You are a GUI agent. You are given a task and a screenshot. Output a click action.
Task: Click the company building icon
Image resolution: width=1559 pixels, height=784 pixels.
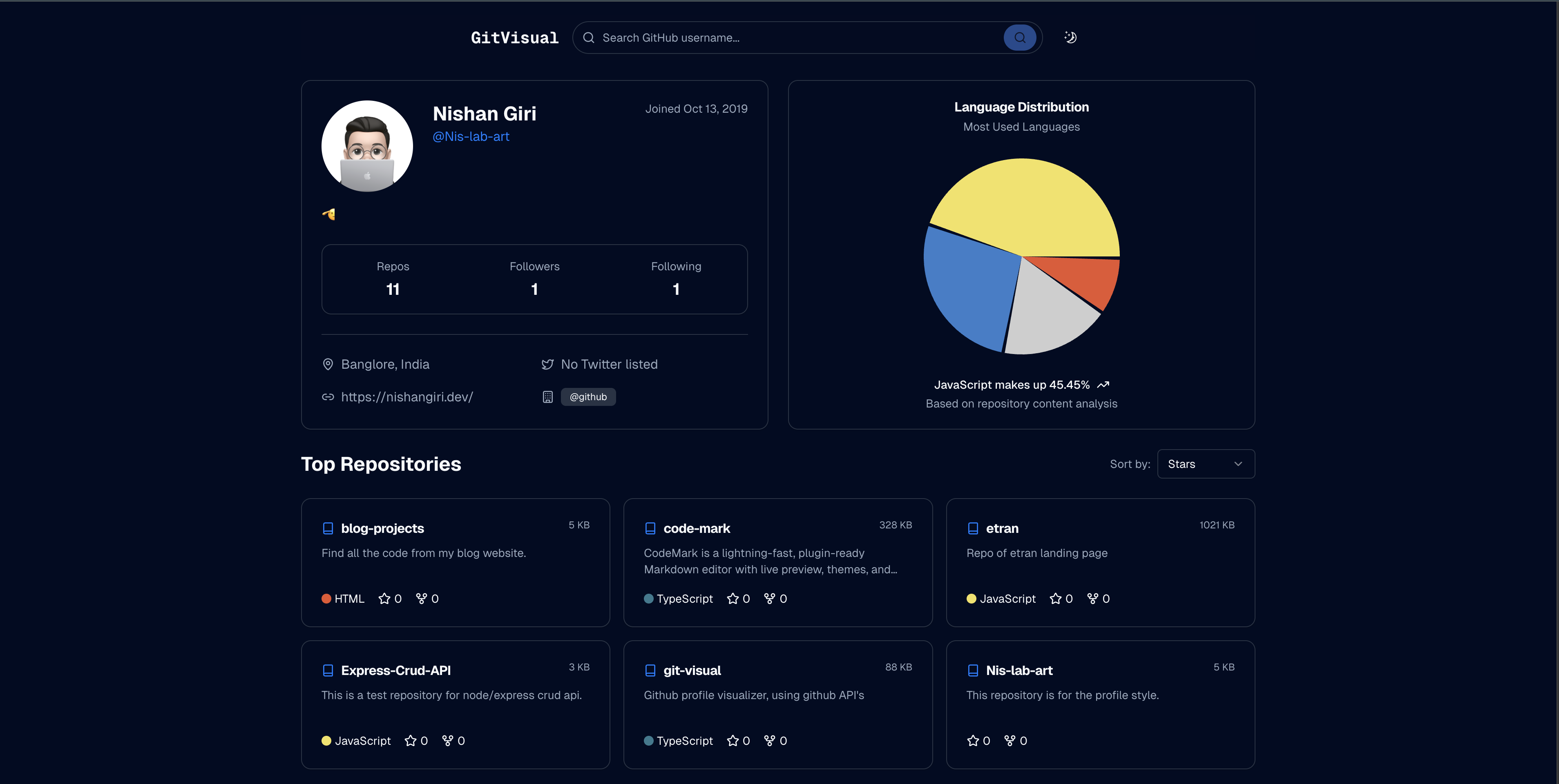click(547, 397)
